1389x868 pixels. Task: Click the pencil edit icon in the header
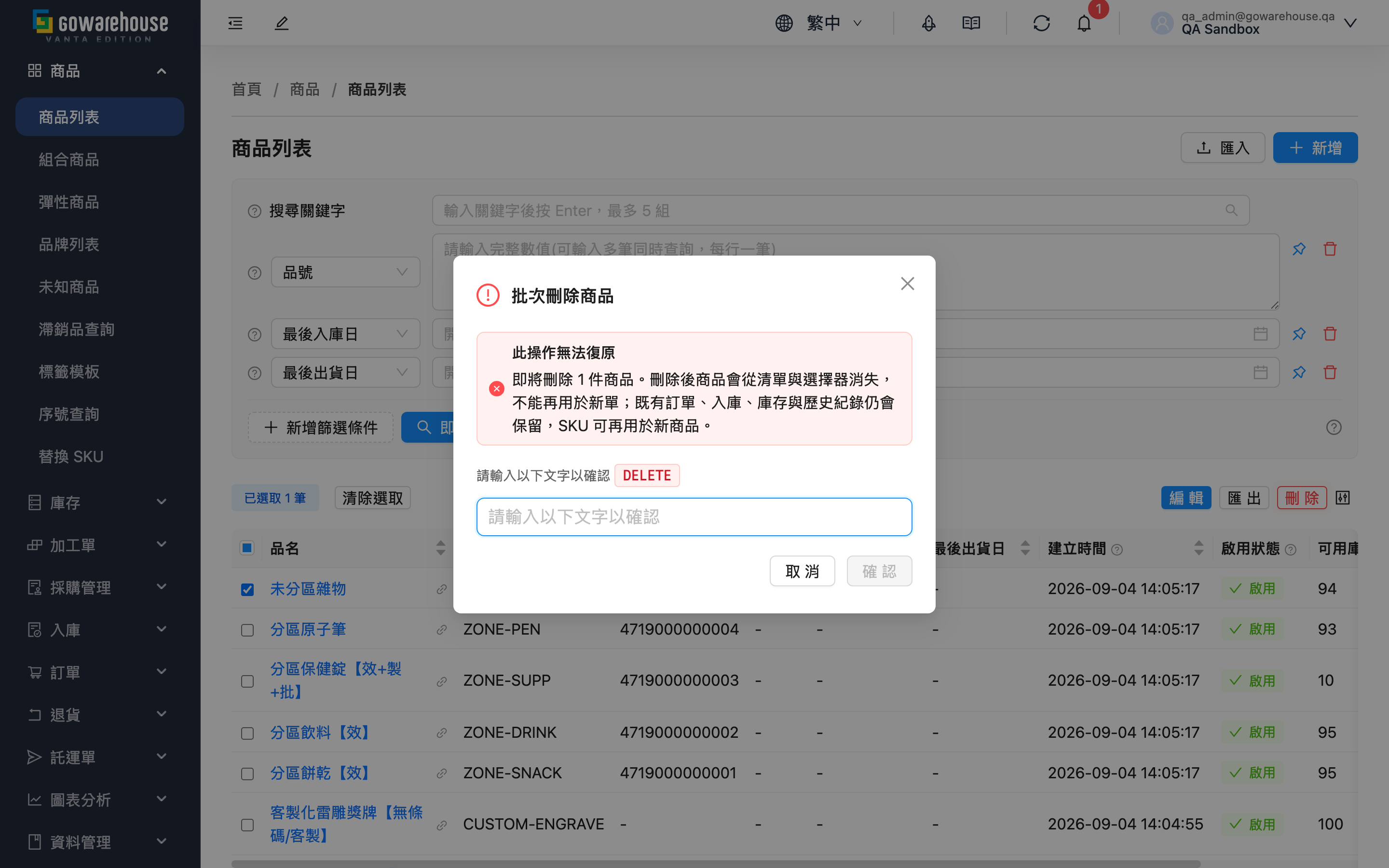(281, 23)
